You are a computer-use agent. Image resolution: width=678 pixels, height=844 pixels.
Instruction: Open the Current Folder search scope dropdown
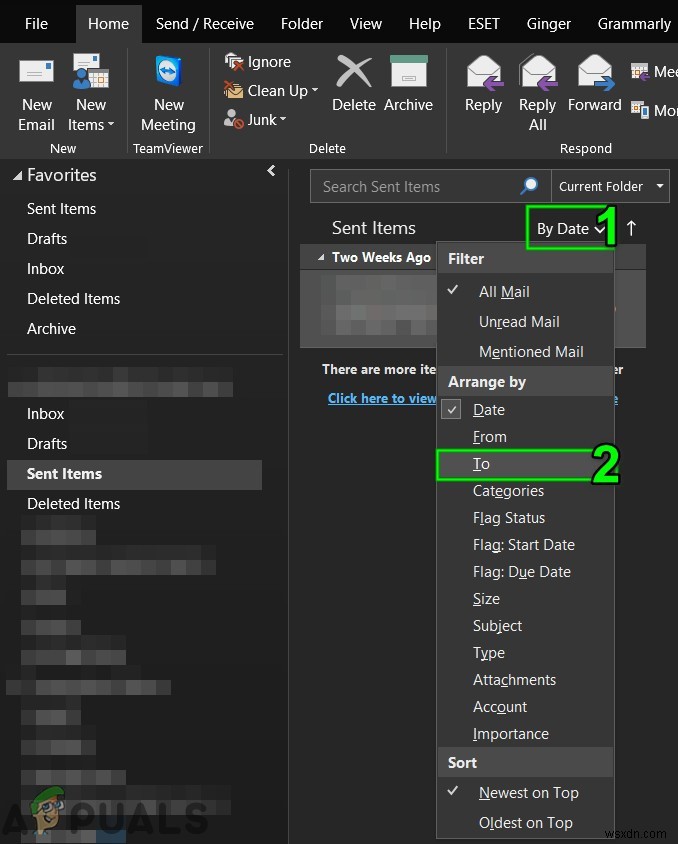610,186
